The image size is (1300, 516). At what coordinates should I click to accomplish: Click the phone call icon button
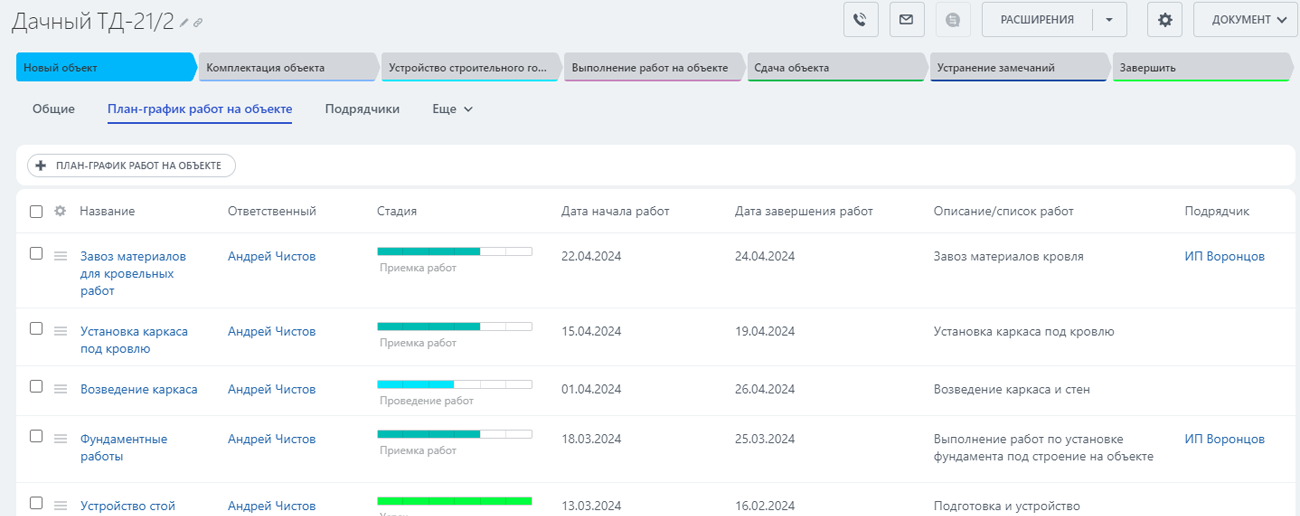coord(860,20)
